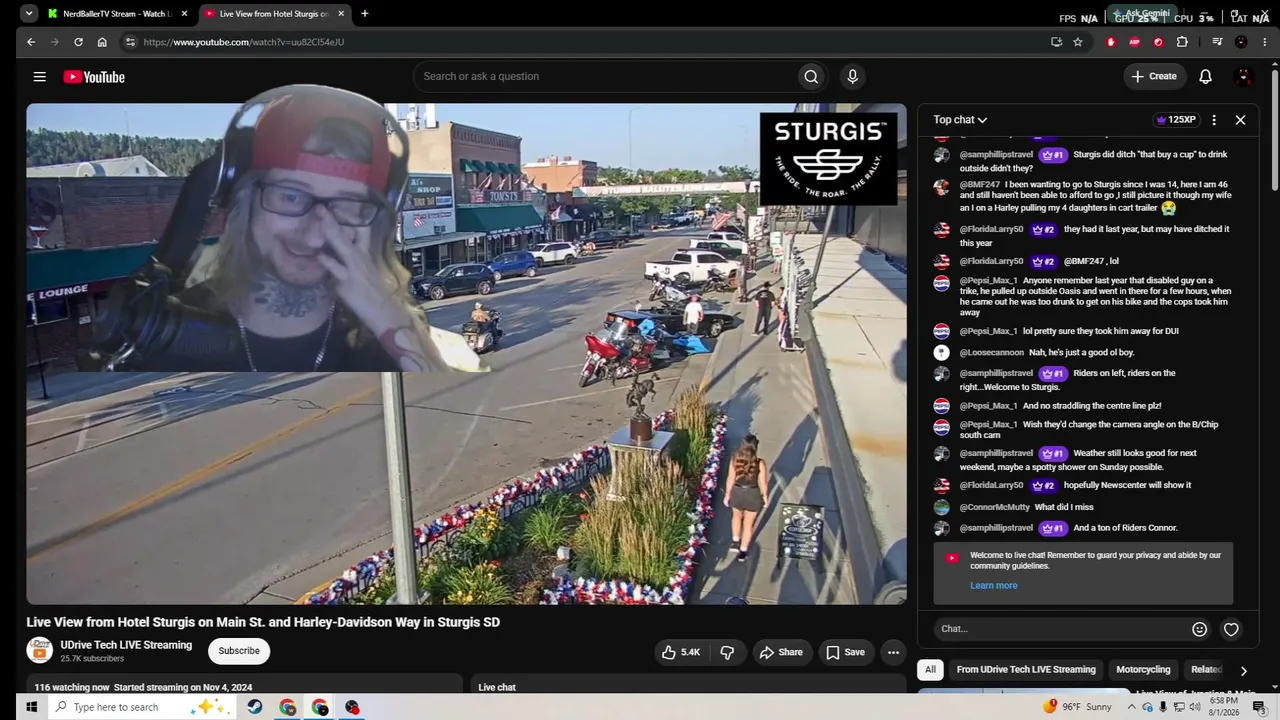Image resolution: width=1280 pixels, height=720 pixels.
Task: Open @samphillipstravel's Sturgis cup message author
Action: [x=996, y=155]
